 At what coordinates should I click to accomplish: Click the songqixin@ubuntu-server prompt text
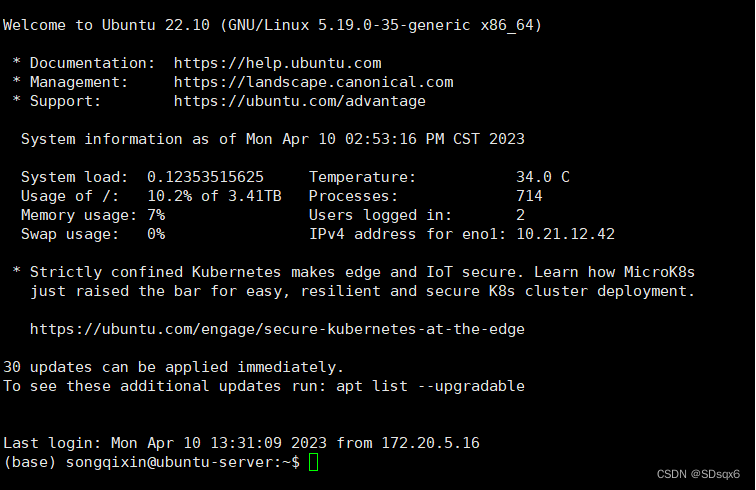(x=178, y=462)
